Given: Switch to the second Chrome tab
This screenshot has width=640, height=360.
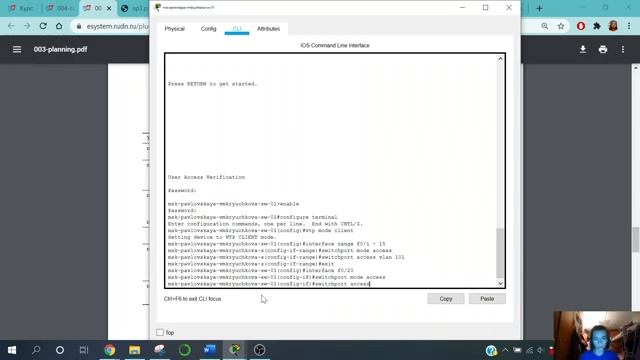Looking at the screenshot, I should pyautogui.click(x=60, y=8).
